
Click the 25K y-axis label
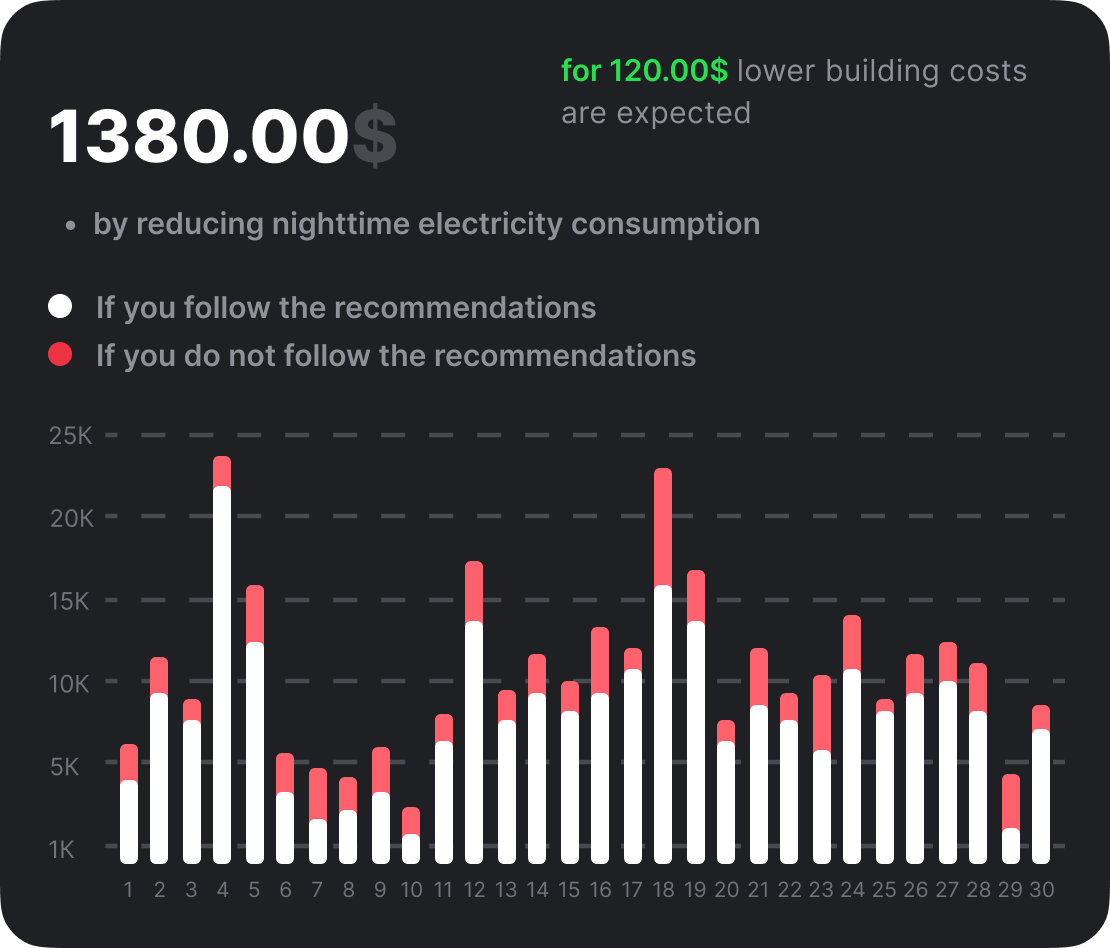71,436
